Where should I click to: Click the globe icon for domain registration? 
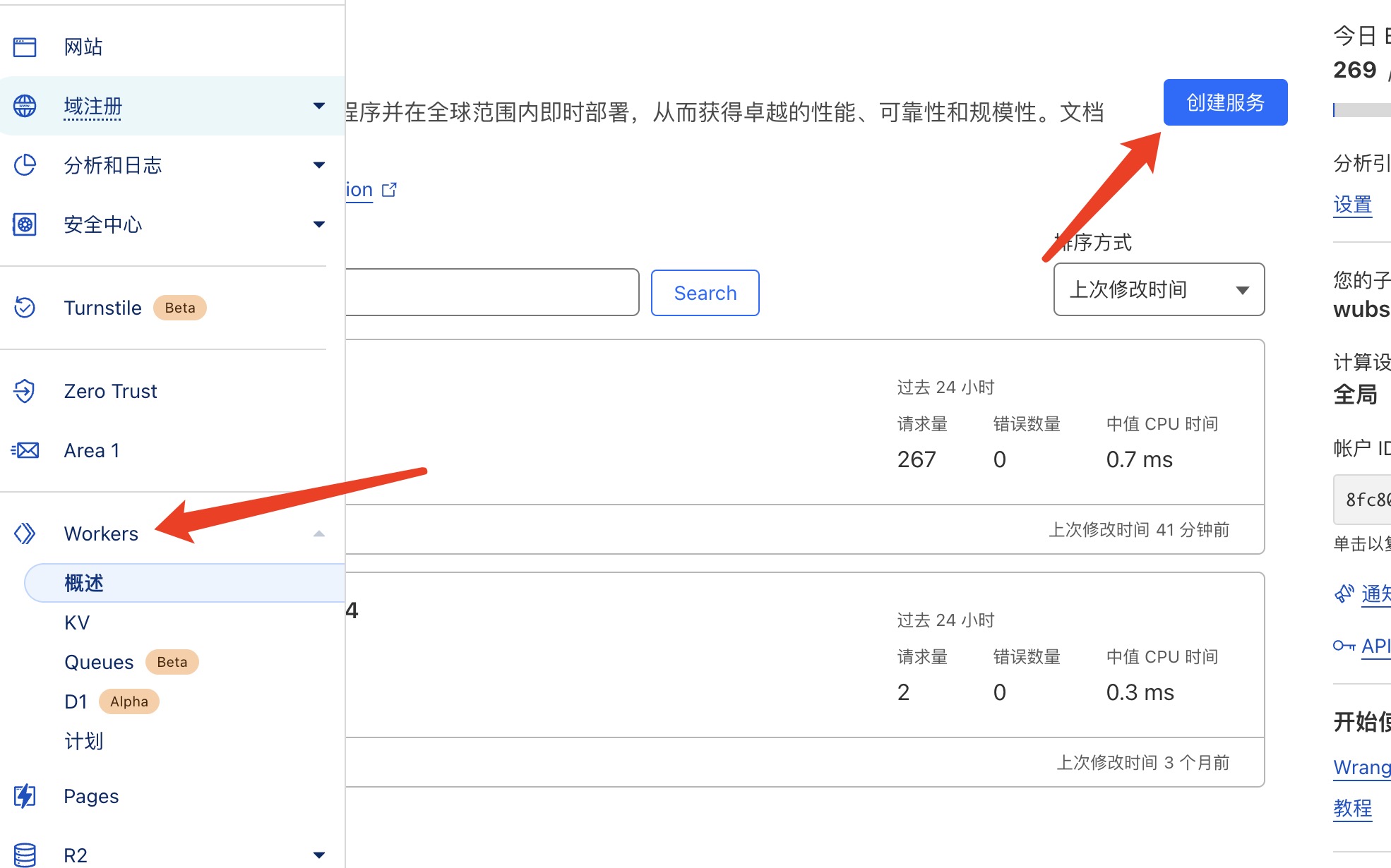coord(25,106)
